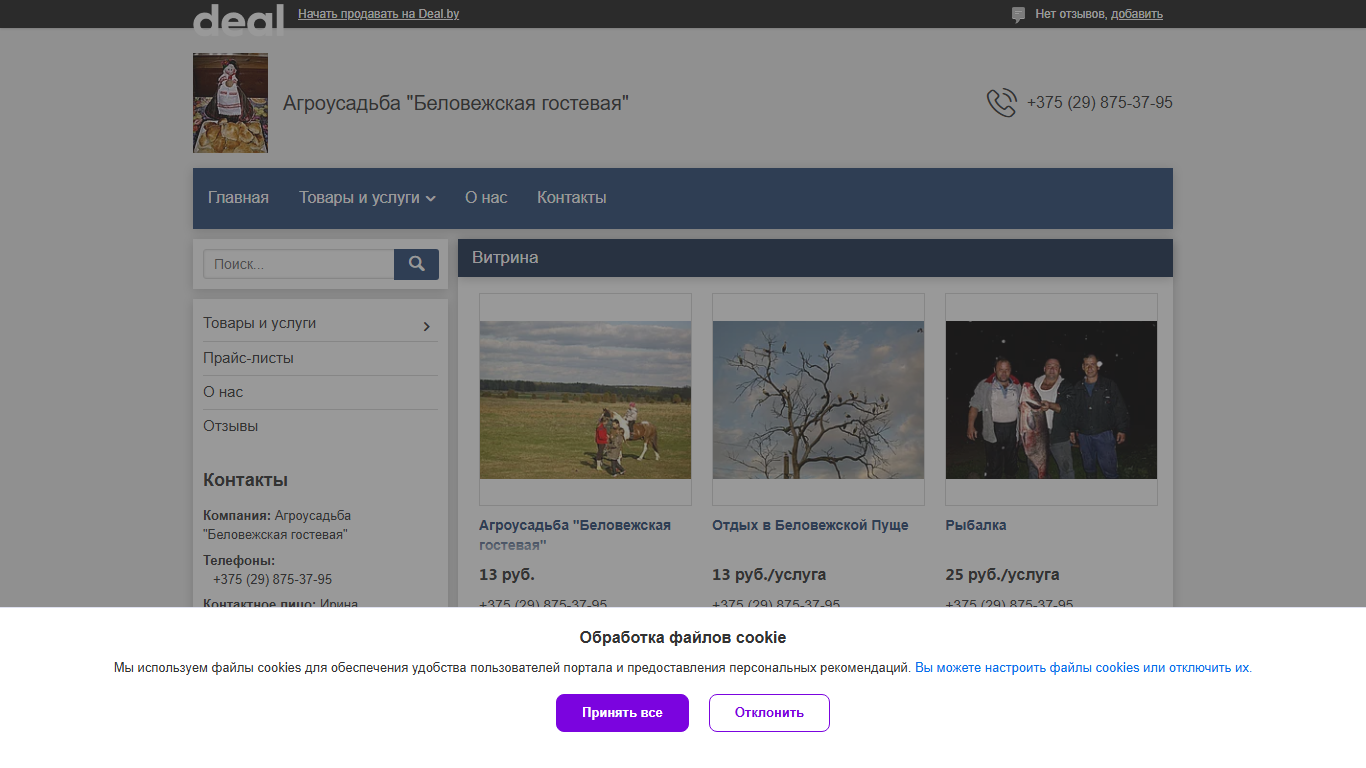Click the Deal logo in the top bar

238,18
